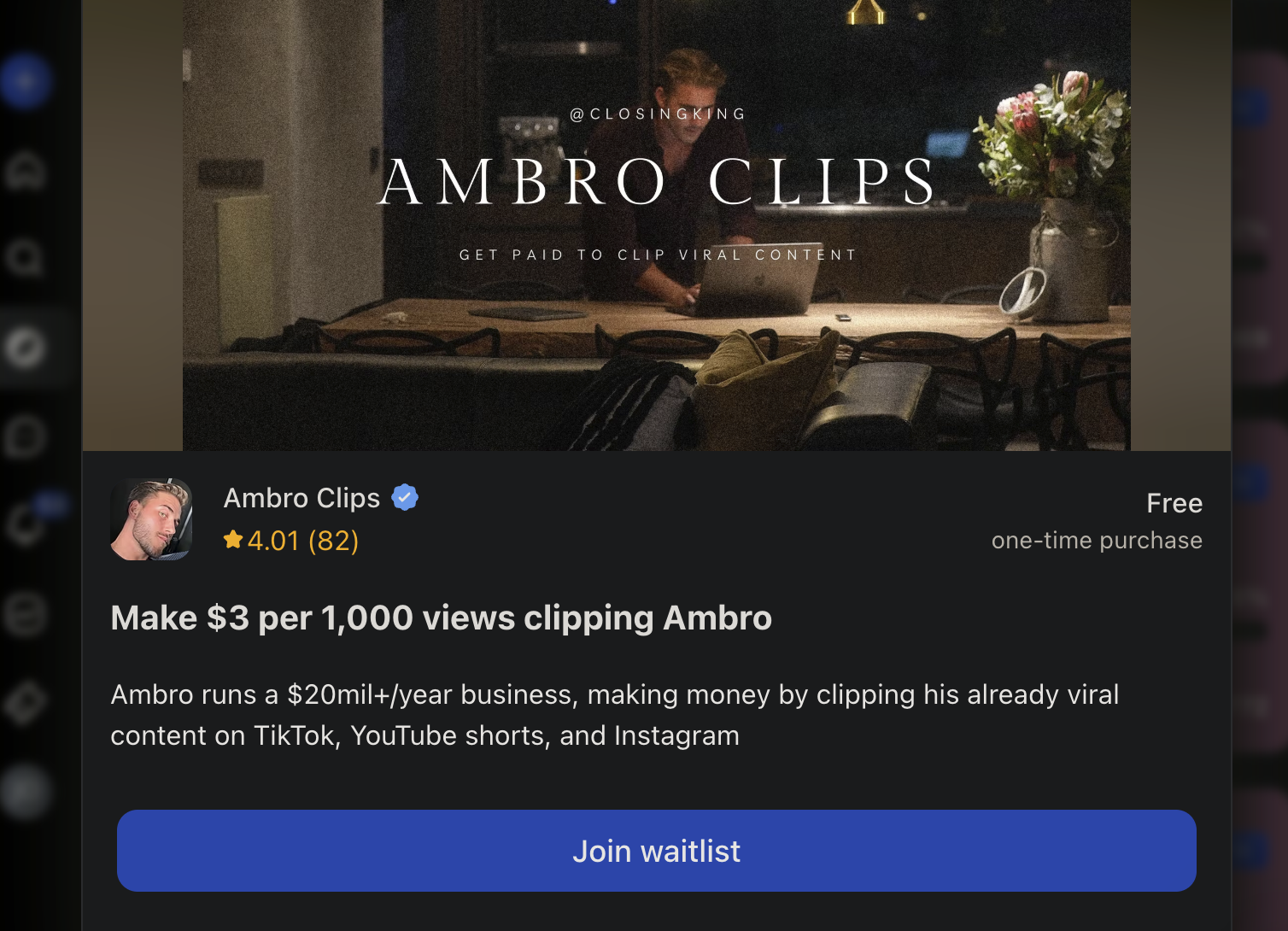
Task: Open the Ambro Clips seller name
Action: click(x=302, y=498)
